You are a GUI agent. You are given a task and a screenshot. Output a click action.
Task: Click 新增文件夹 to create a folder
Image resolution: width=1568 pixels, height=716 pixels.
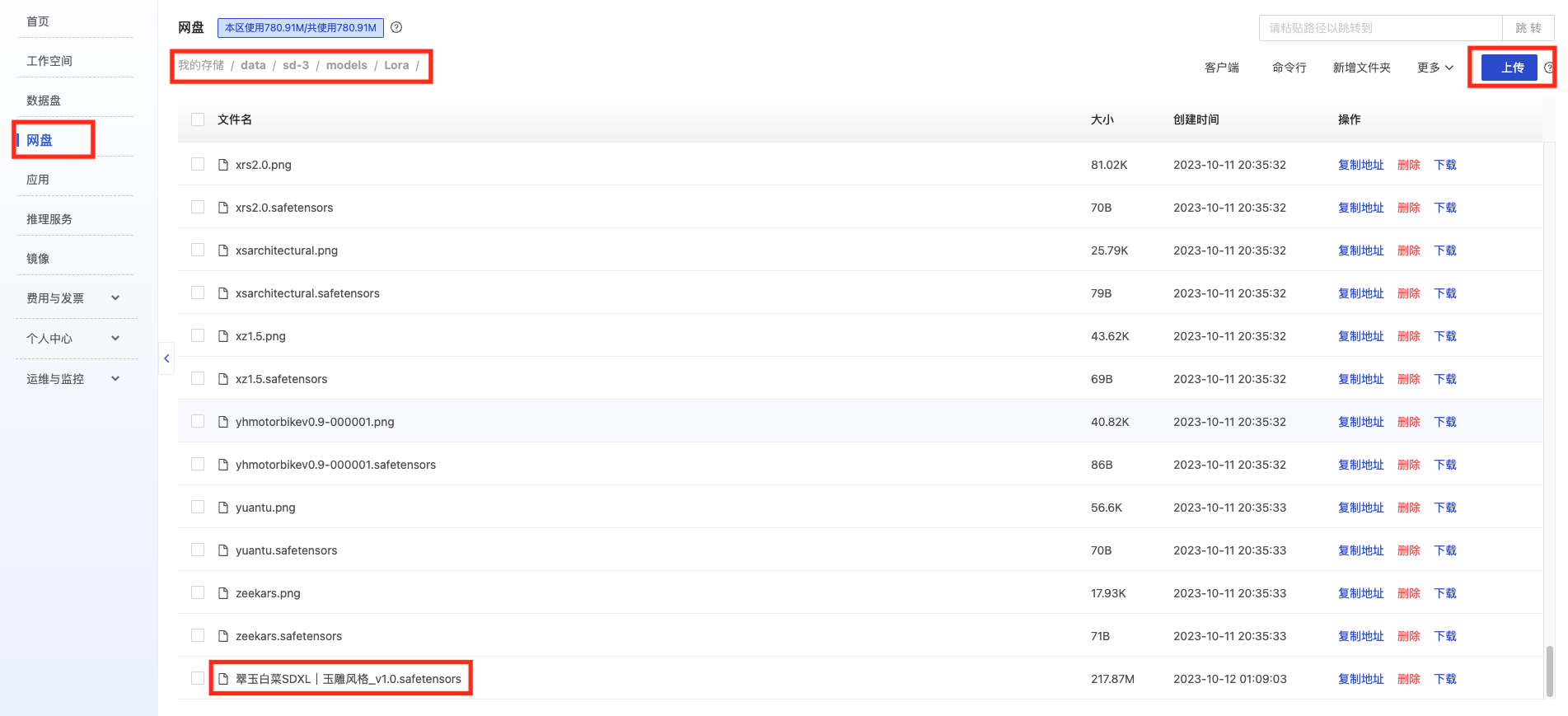tap(1362, 68)
